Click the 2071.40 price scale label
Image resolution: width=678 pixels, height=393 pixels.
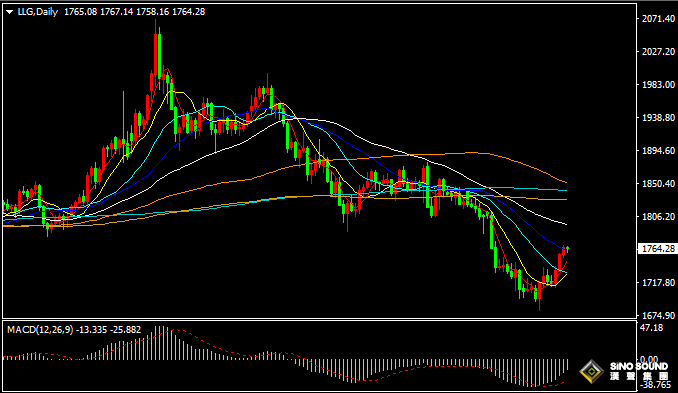(x=659, y=19)
